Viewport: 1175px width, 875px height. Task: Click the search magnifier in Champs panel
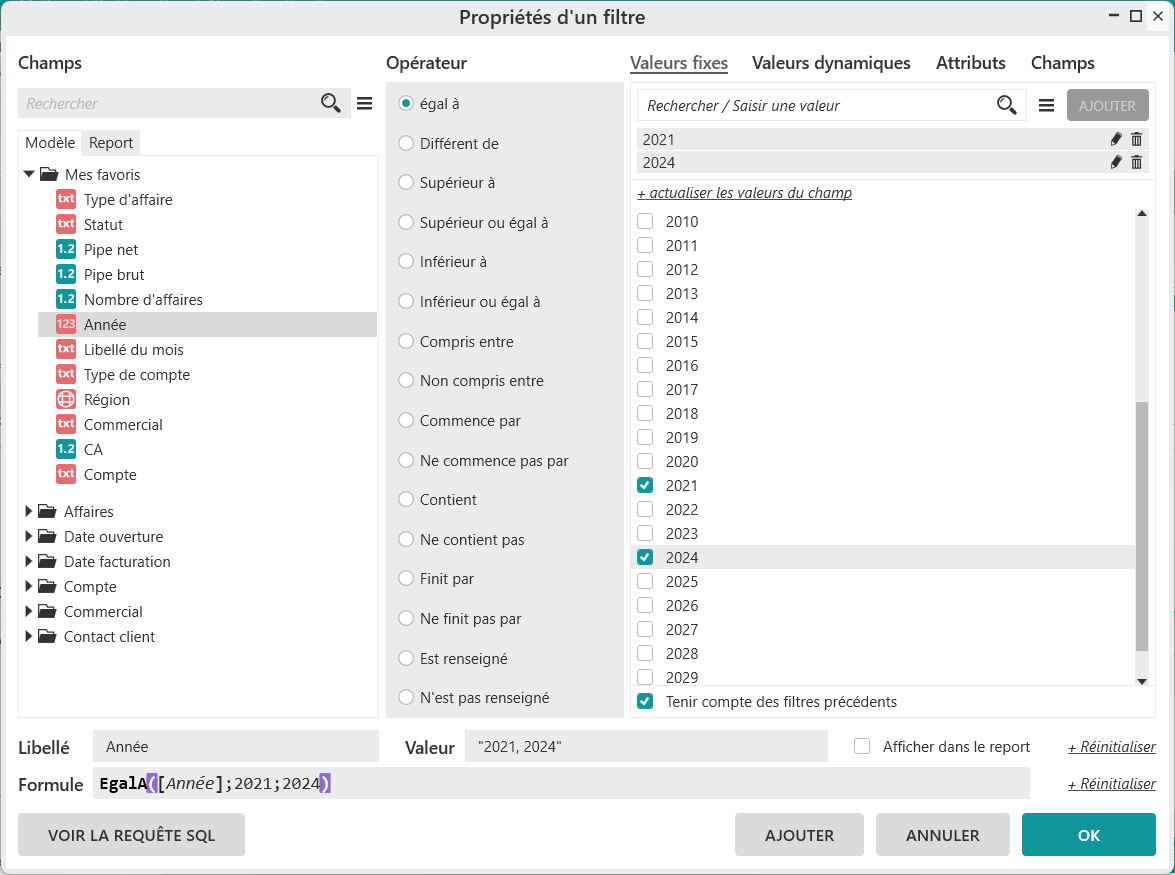click(x=330, y=103)
